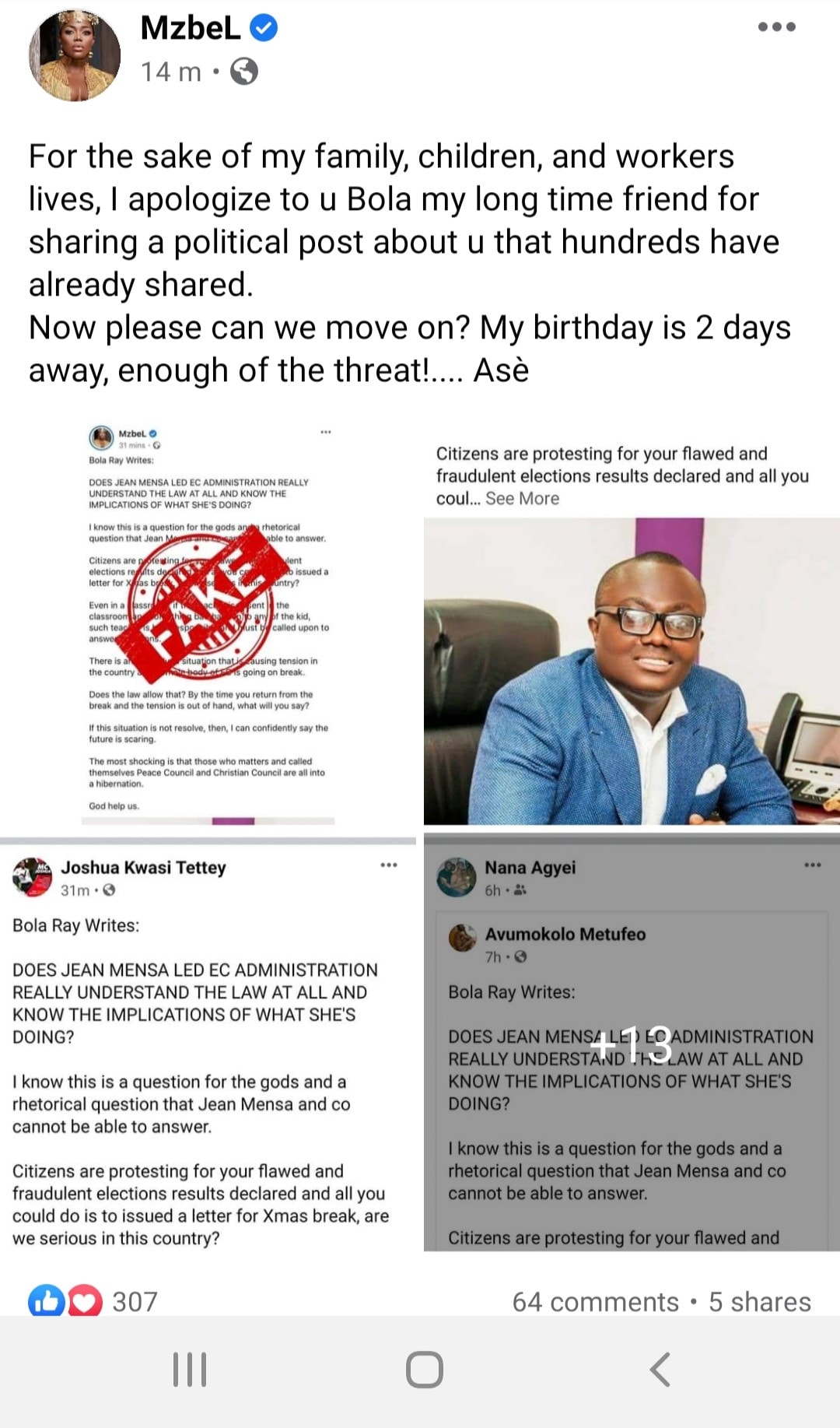840x1428 pixels.
Task: Tap the love heart reaction icon
Action: tap(85, 1301)
